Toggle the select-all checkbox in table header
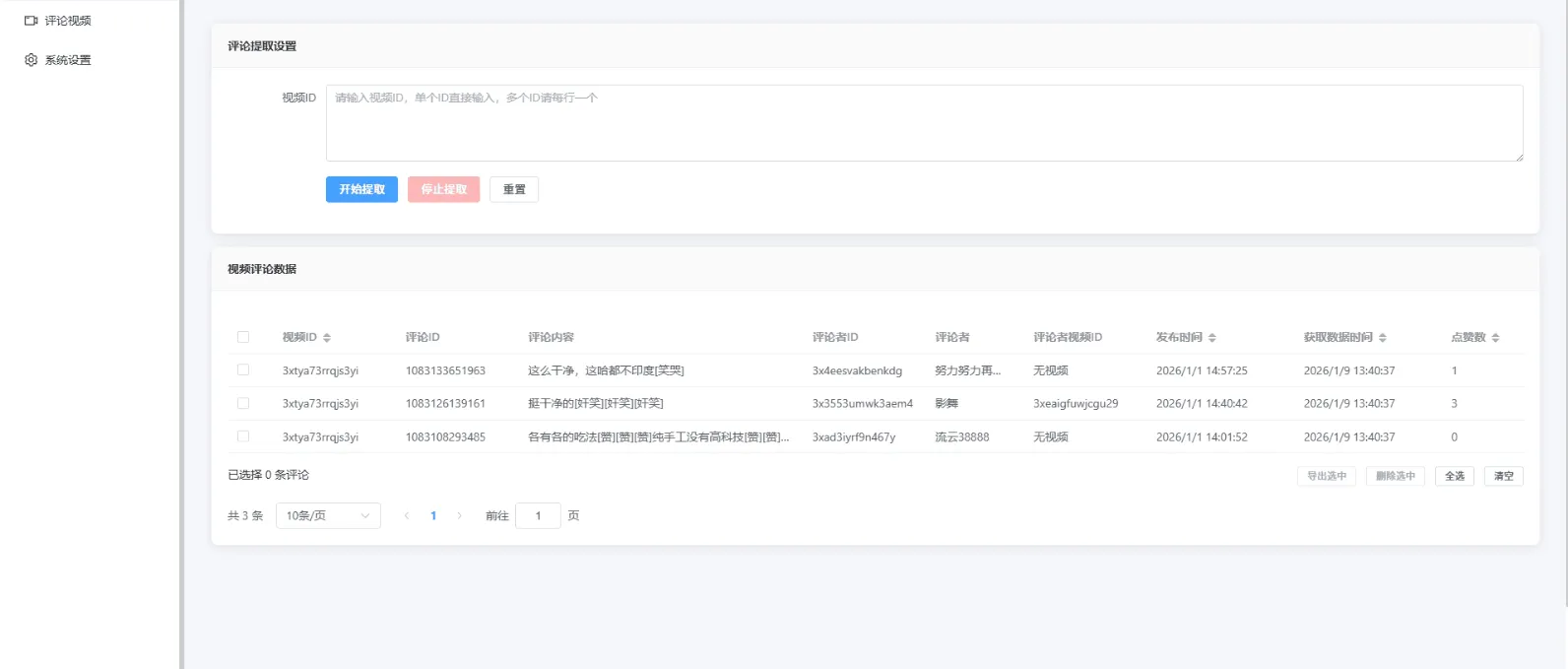 coord(243,337)
